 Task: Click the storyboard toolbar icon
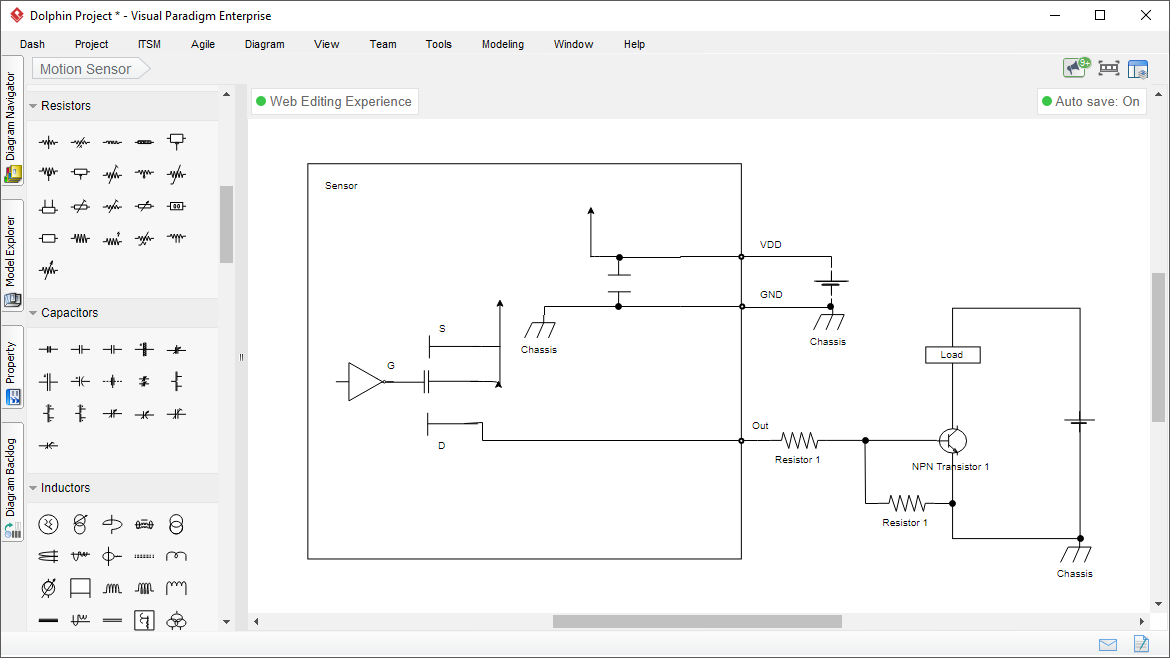1107,68
